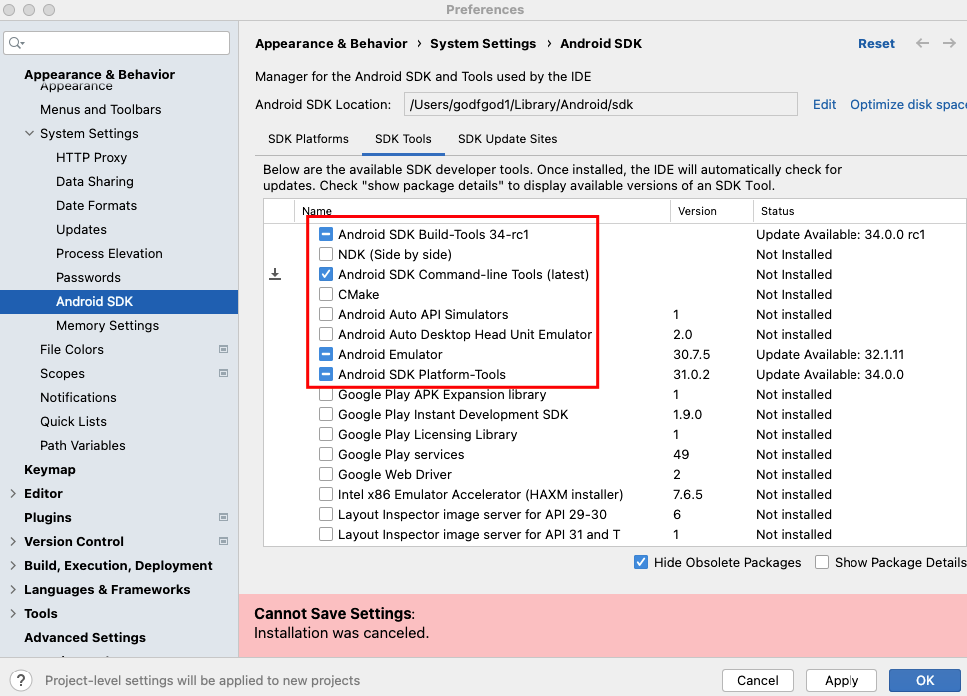Select Menus and Toolbars in sidebar
Screen dimensions: 967x696
pyautogui.click(x=101, y=109)
